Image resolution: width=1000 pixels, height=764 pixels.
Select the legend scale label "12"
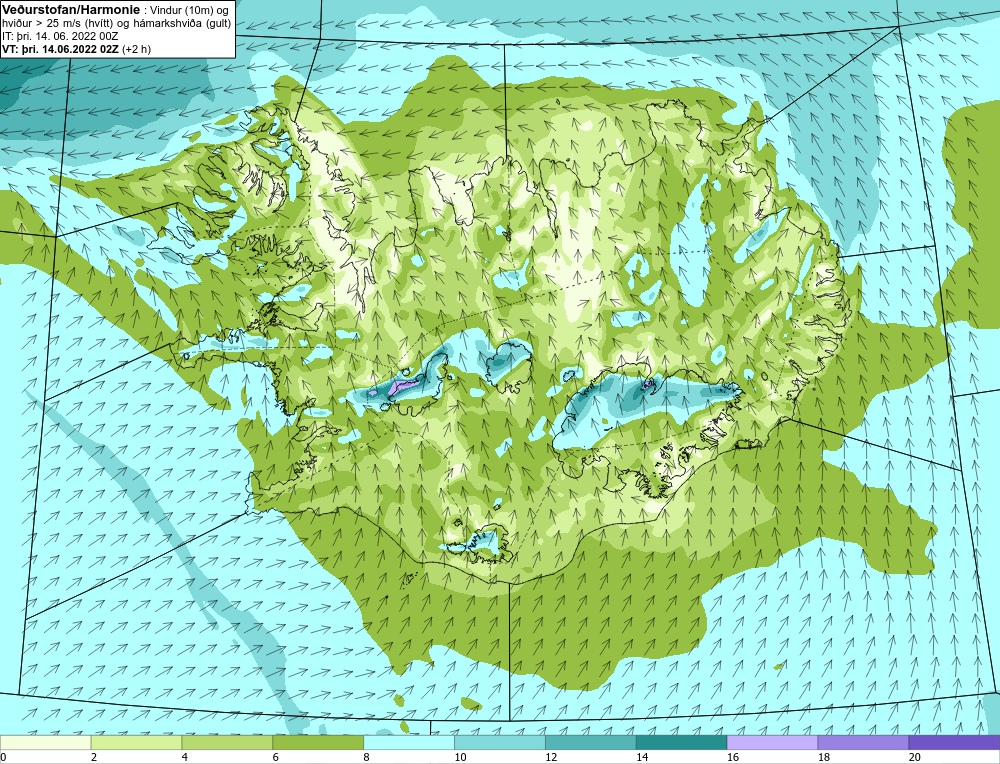point(551,757)
